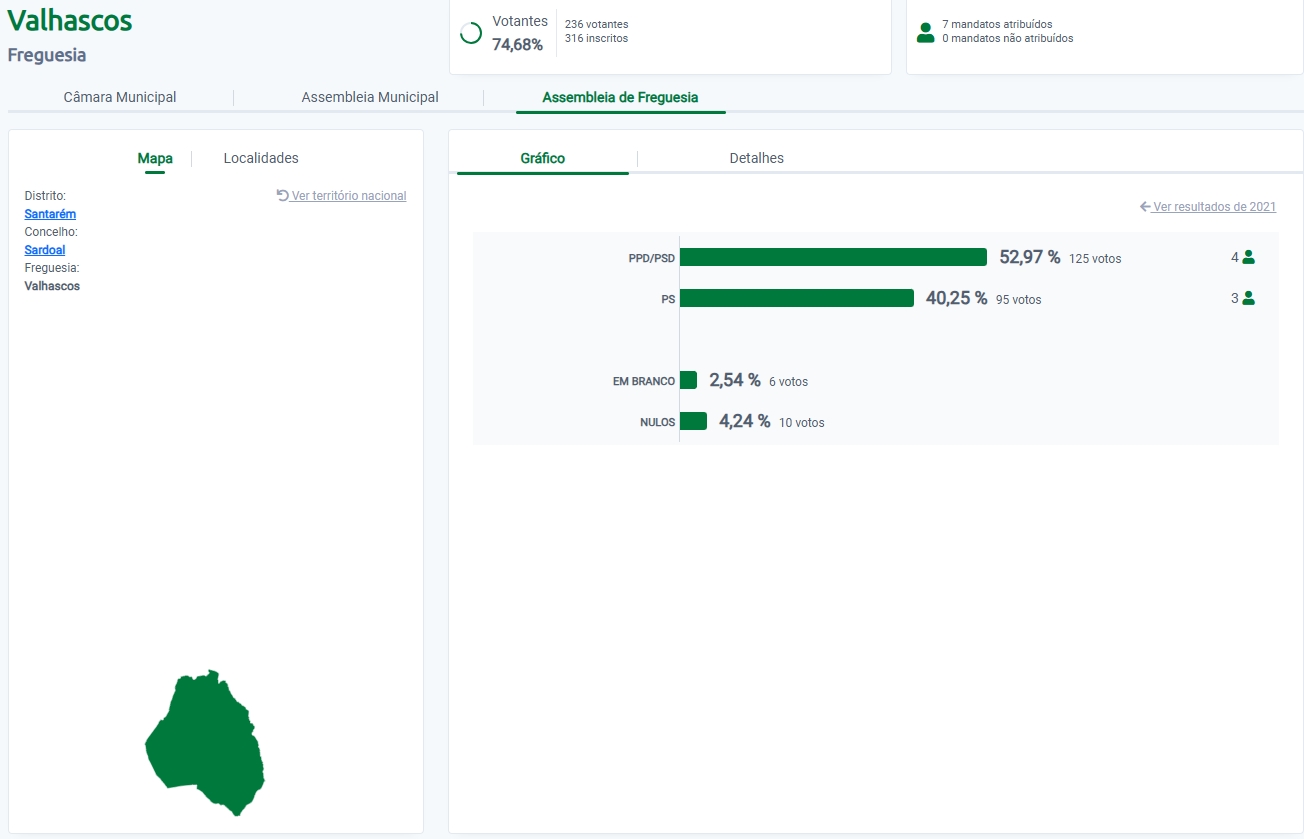Select the Gráfico tab
The image size is (1304, 839).
[x=542, y=158]
